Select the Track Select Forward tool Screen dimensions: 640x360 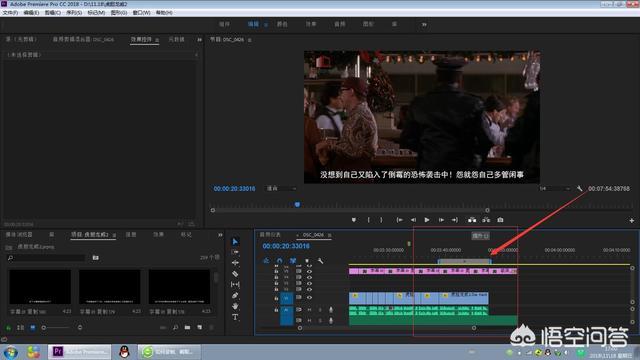pos(235,252)
